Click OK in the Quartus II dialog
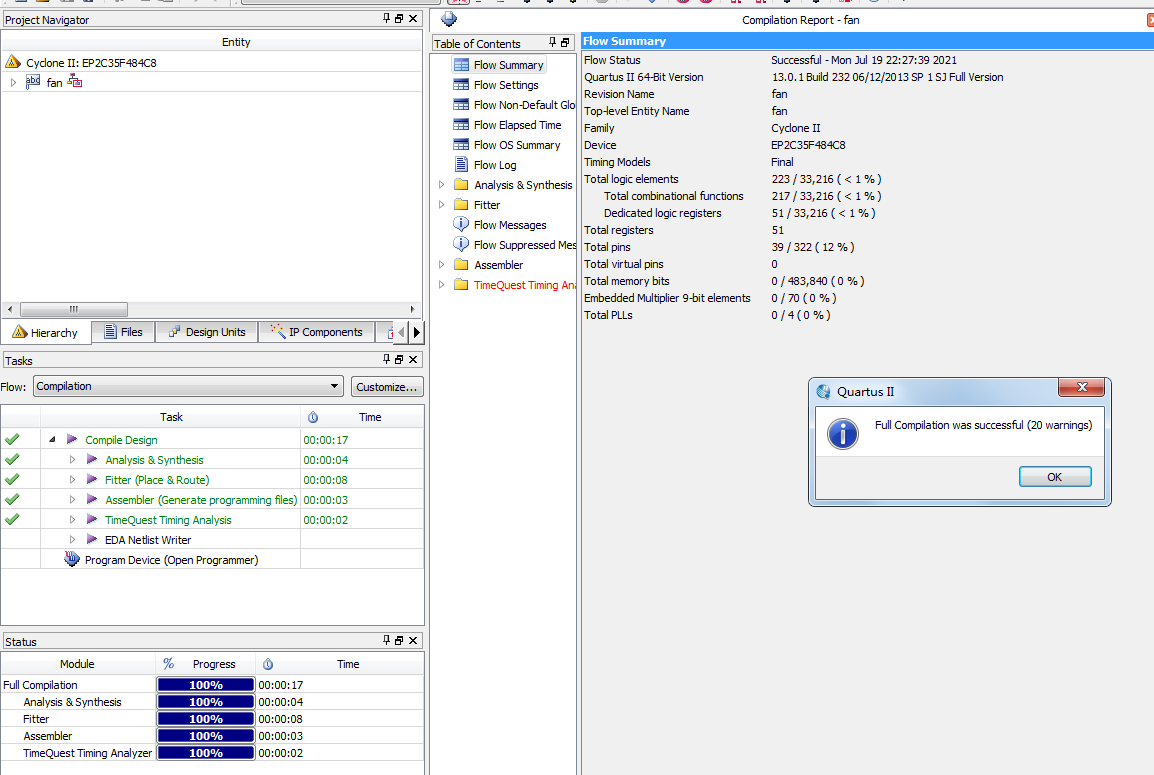Image resolution: width=1154 pixels, height=775 pixels. click(1054, 477)
